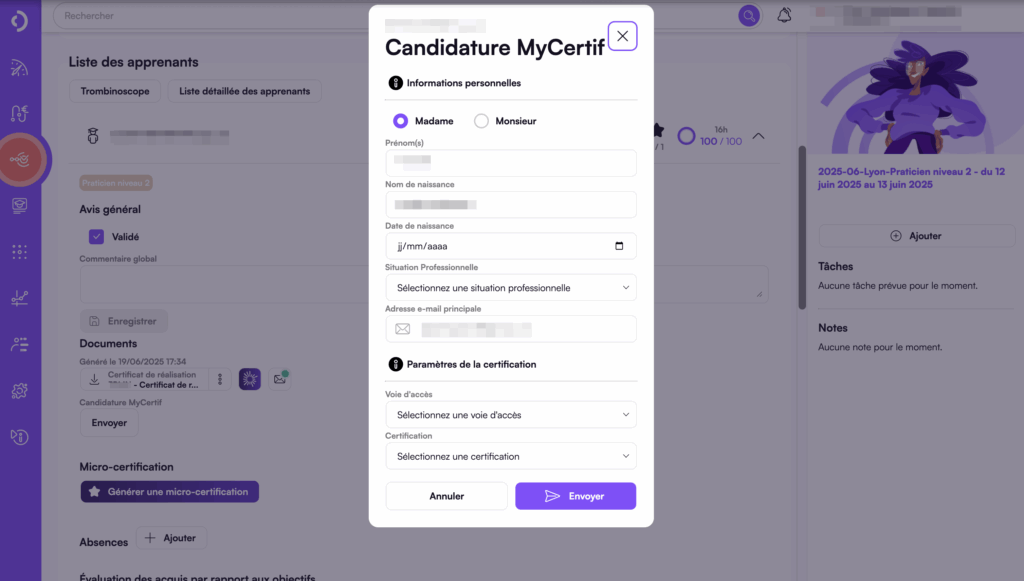Select the Monsieur radio button

pyautogui.click(x=481, y=121)
